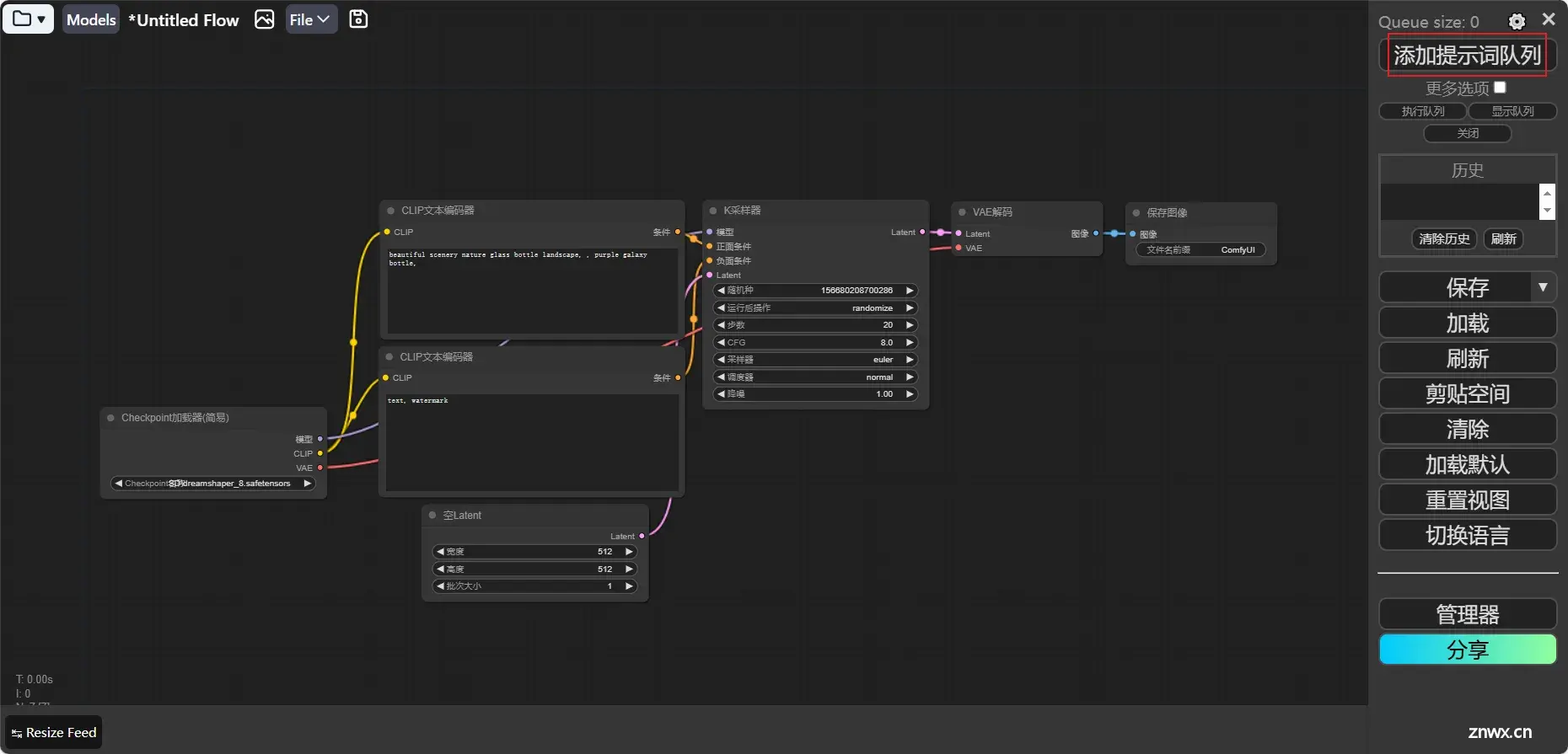Click the large 刷新 button
Screen dimensions: 1568x754
coord(1468,358)
